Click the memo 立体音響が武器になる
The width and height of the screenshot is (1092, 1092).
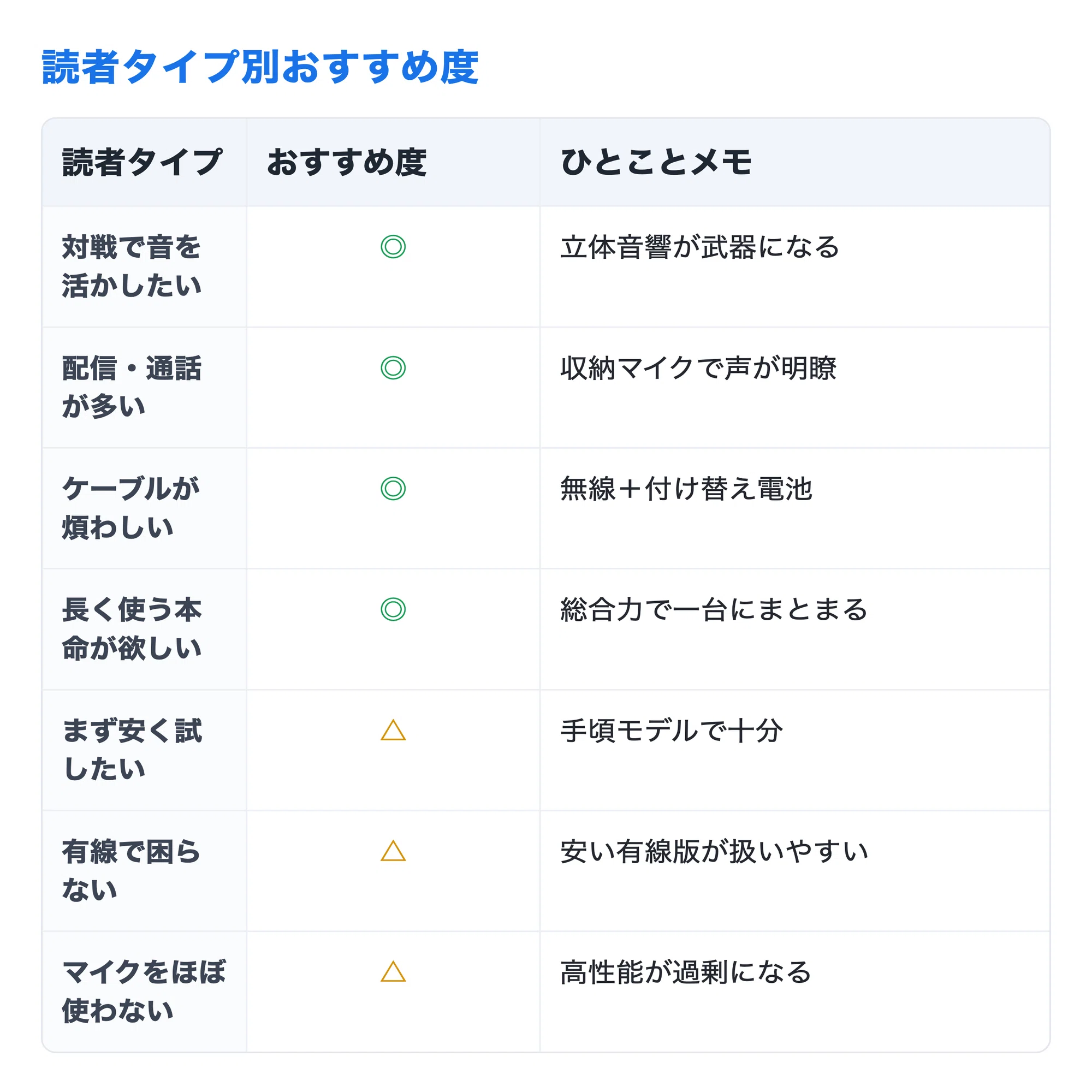(x=700, y=247)
